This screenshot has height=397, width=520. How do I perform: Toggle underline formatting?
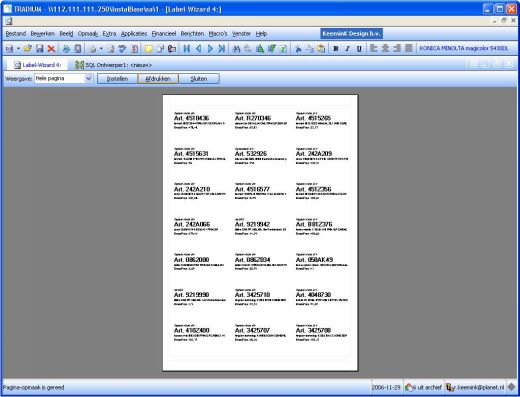click(359, 49)
